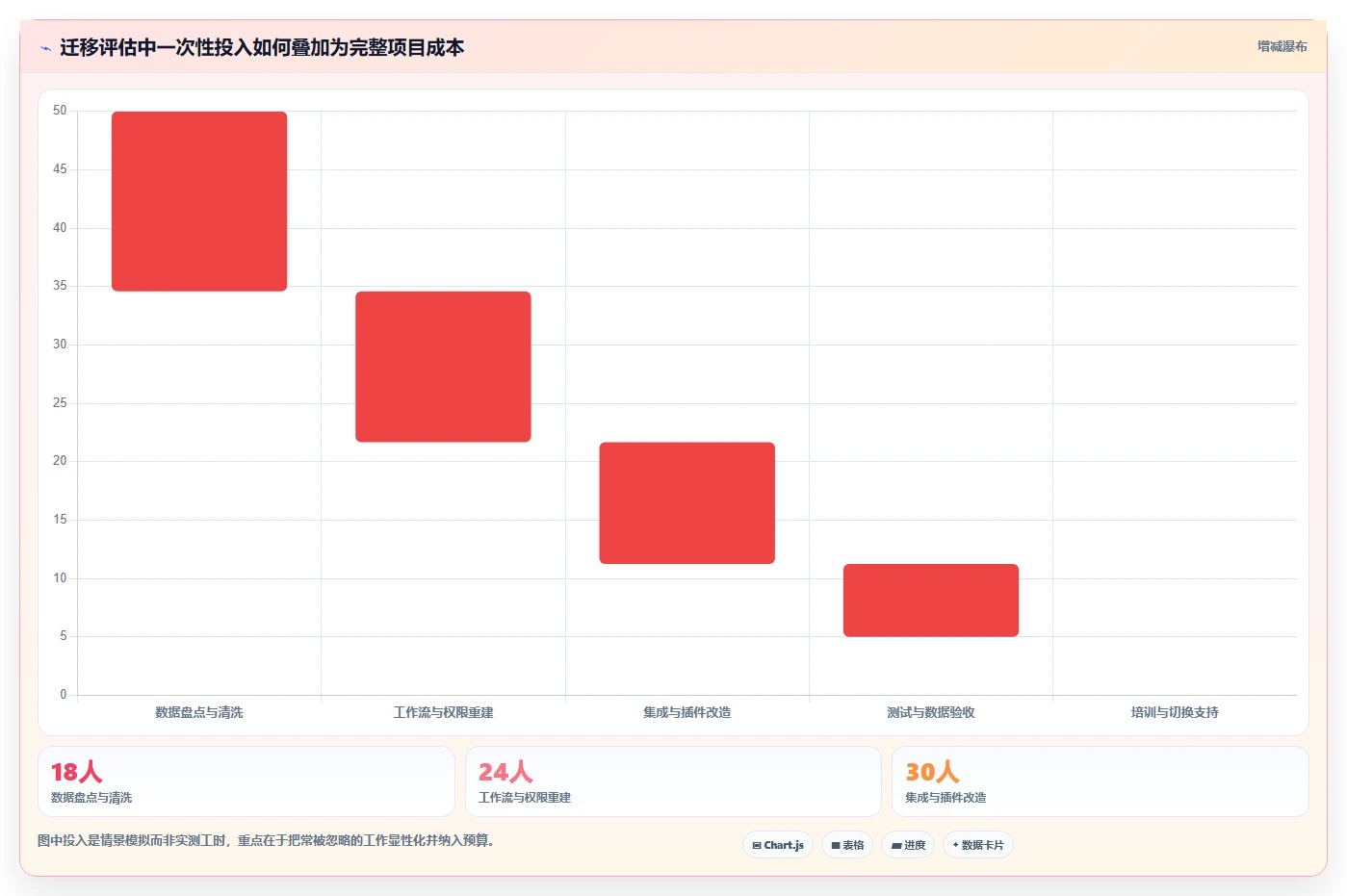
Task: Open the 30人 集成与插件改造 card
Action: [1101, 781]
